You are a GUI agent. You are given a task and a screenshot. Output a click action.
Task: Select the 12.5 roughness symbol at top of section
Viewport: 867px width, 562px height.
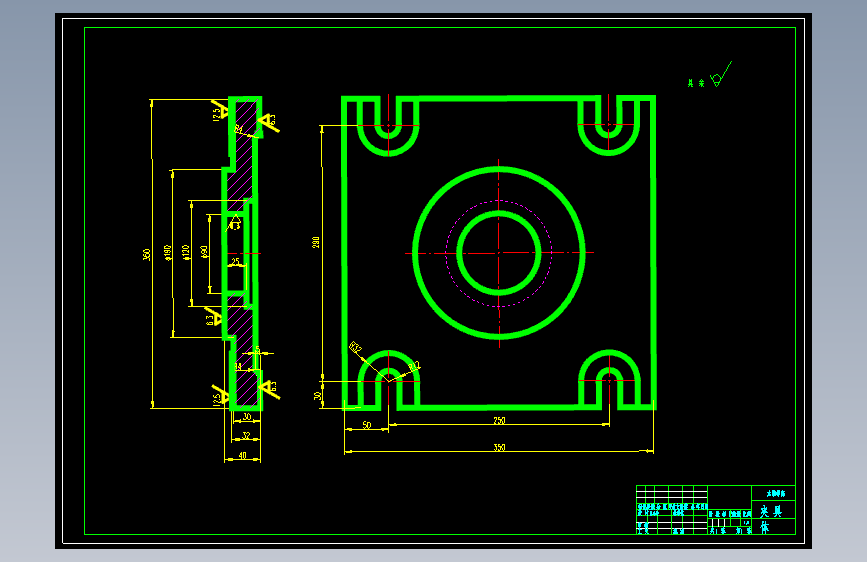point(220,110)
